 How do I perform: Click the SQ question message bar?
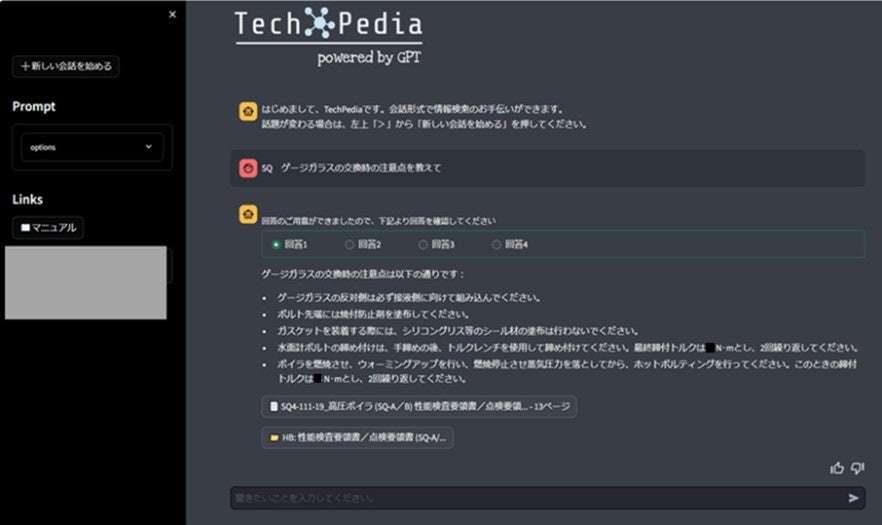[548, 168]
